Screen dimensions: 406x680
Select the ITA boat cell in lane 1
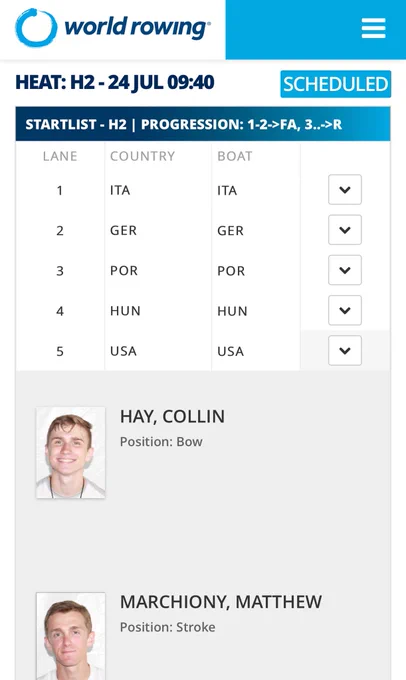[x=227, y=190]
